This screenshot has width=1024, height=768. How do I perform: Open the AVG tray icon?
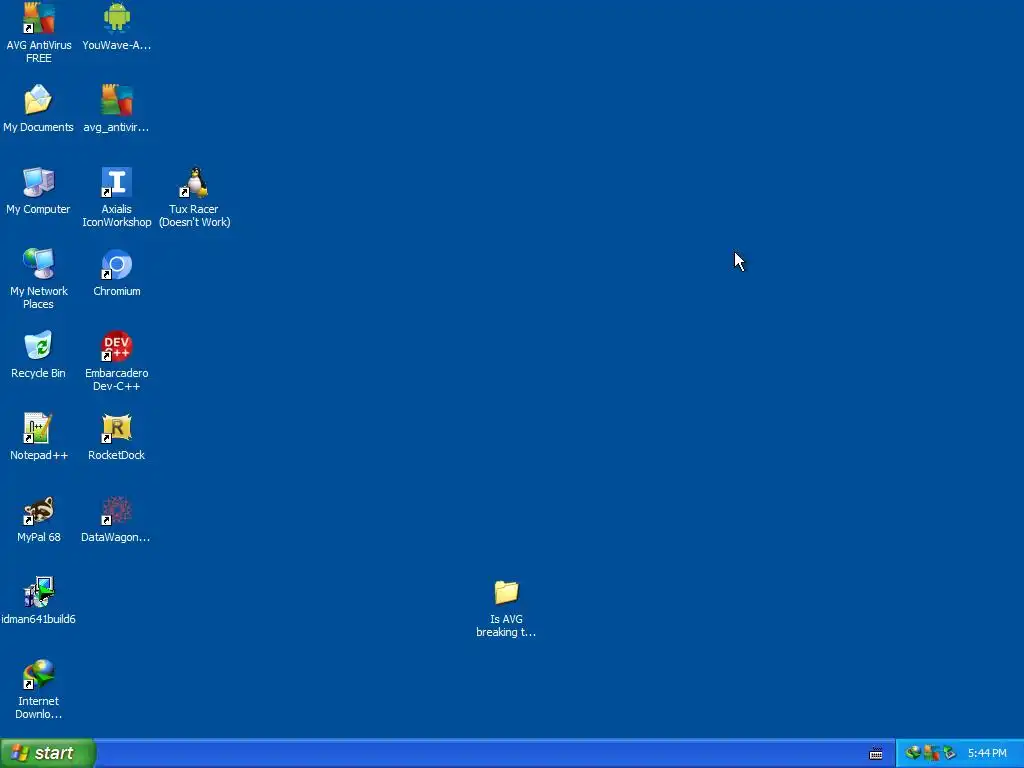(932, 753)
